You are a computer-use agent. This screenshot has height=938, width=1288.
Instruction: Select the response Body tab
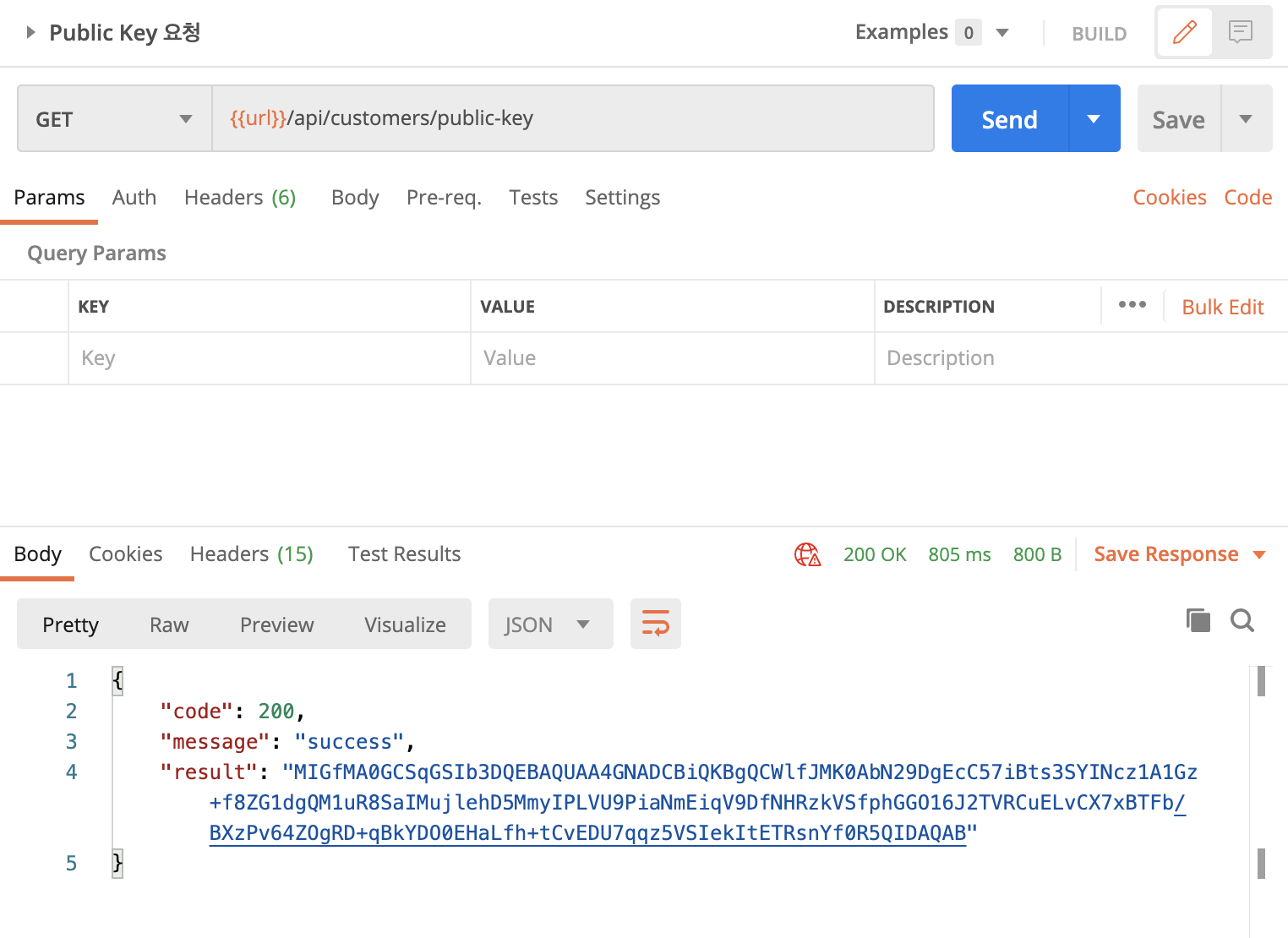coord(38,554)
